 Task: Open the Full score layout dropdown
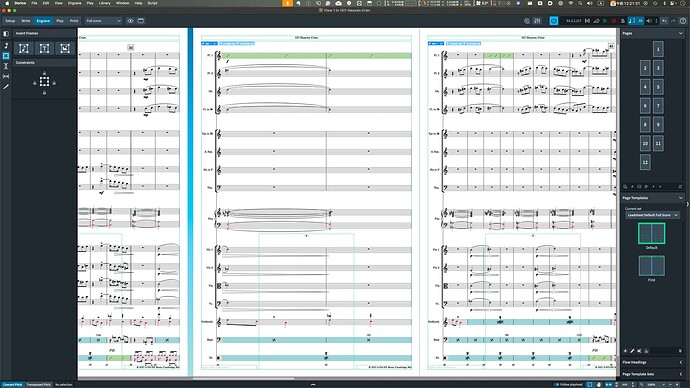click(x=103, y=21)
